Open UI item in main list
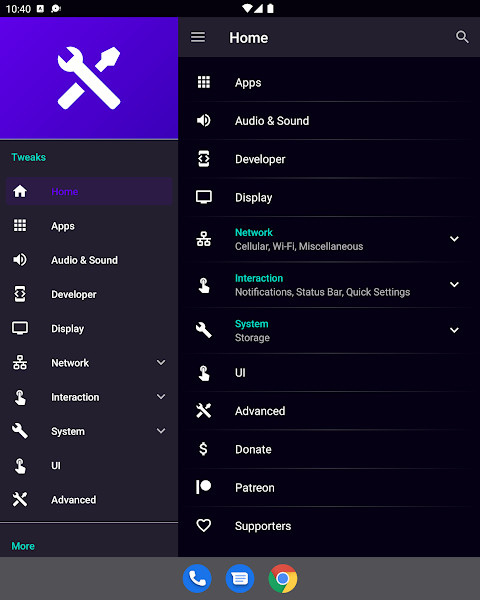 click(329, 372)
